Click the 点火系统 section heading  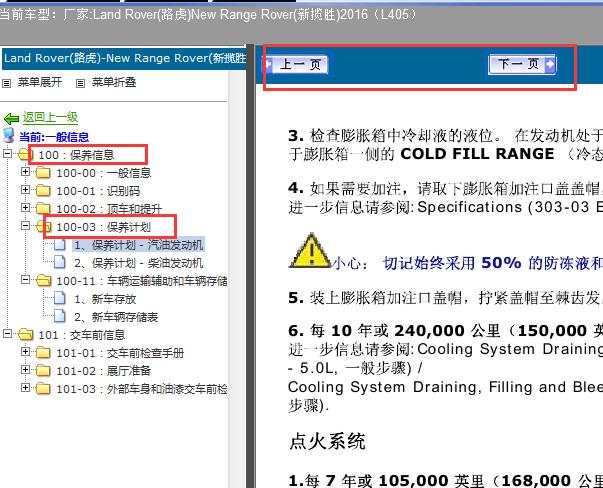pyautogui.click(x=326, y=441)
